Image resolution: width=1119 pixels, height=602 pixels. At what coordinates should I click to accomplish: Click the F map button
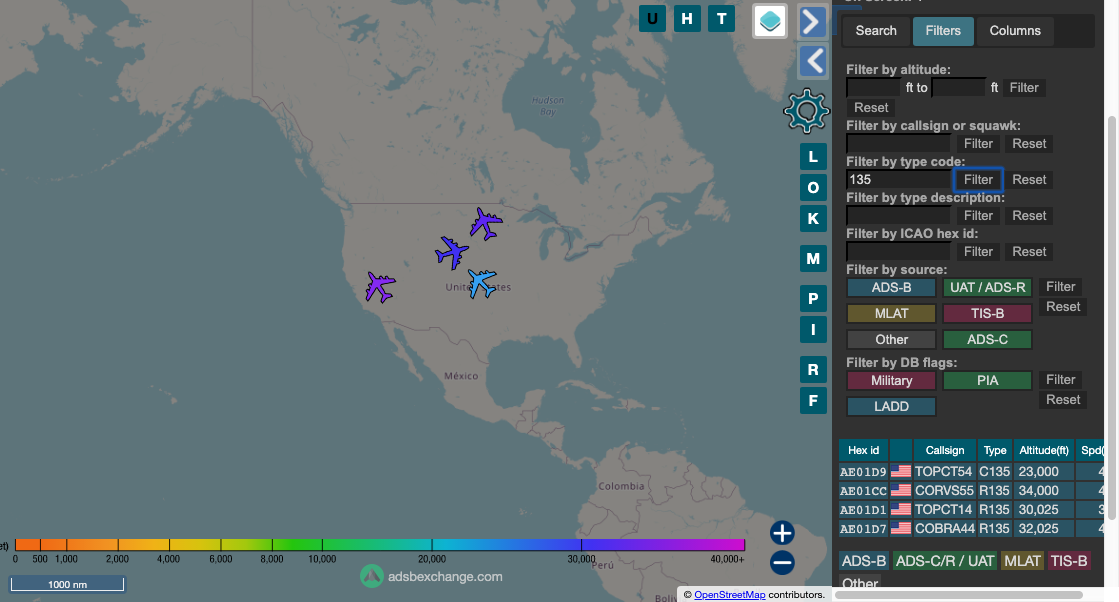[x=813, y=401]
